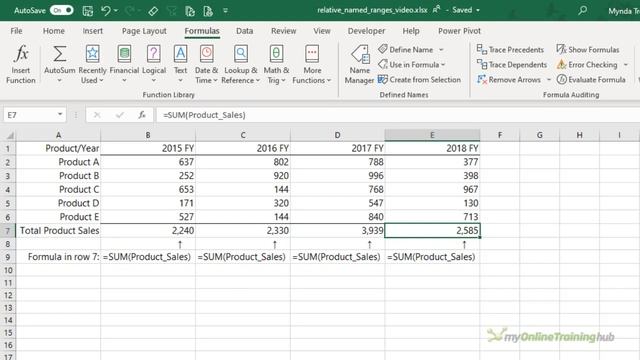Expand the Remove Arrows dropdown arrow
640x360 pixels.
(x=549, y=80)
